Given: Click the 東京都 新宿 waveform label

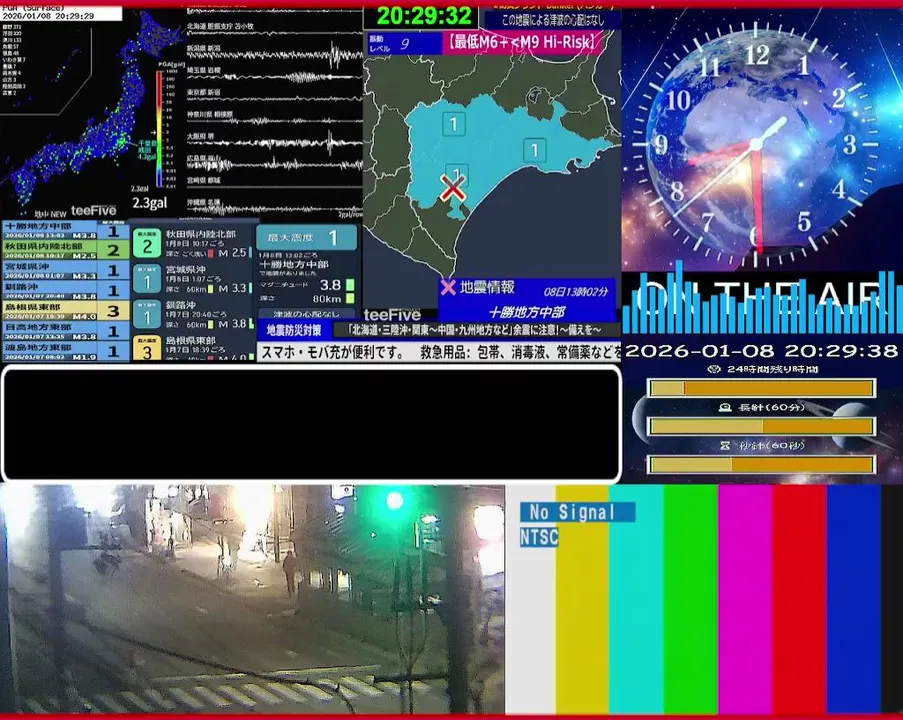Looking at the screenshot, I should tap(203, 92).
